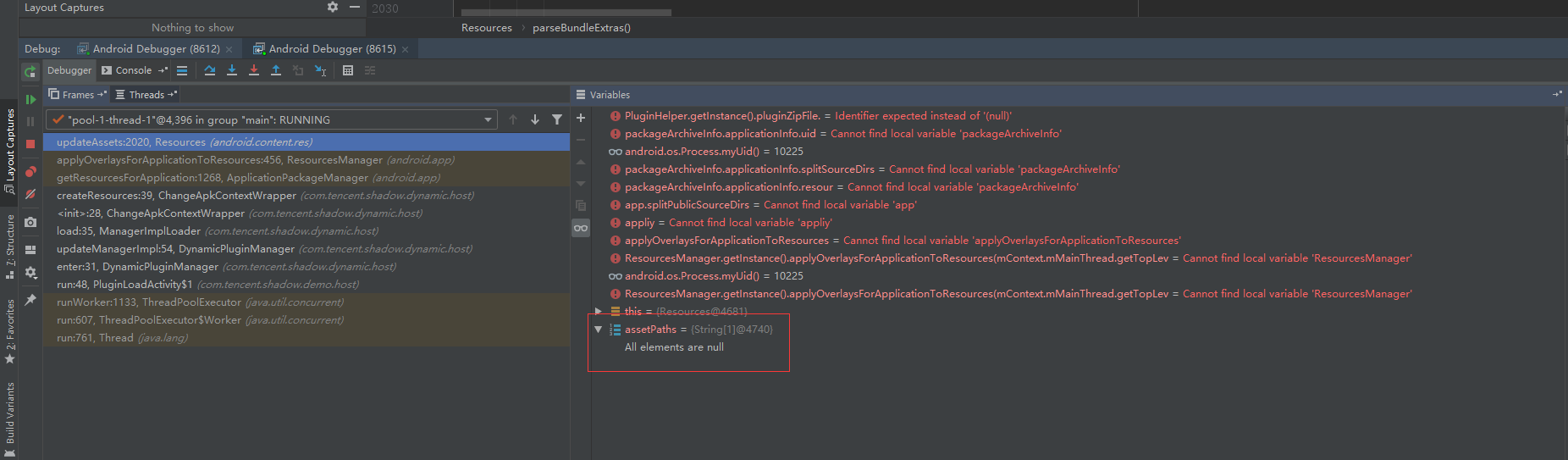Click Drop Frame icon
This screenshot has width=1568, height=460.
pos(298,70)
